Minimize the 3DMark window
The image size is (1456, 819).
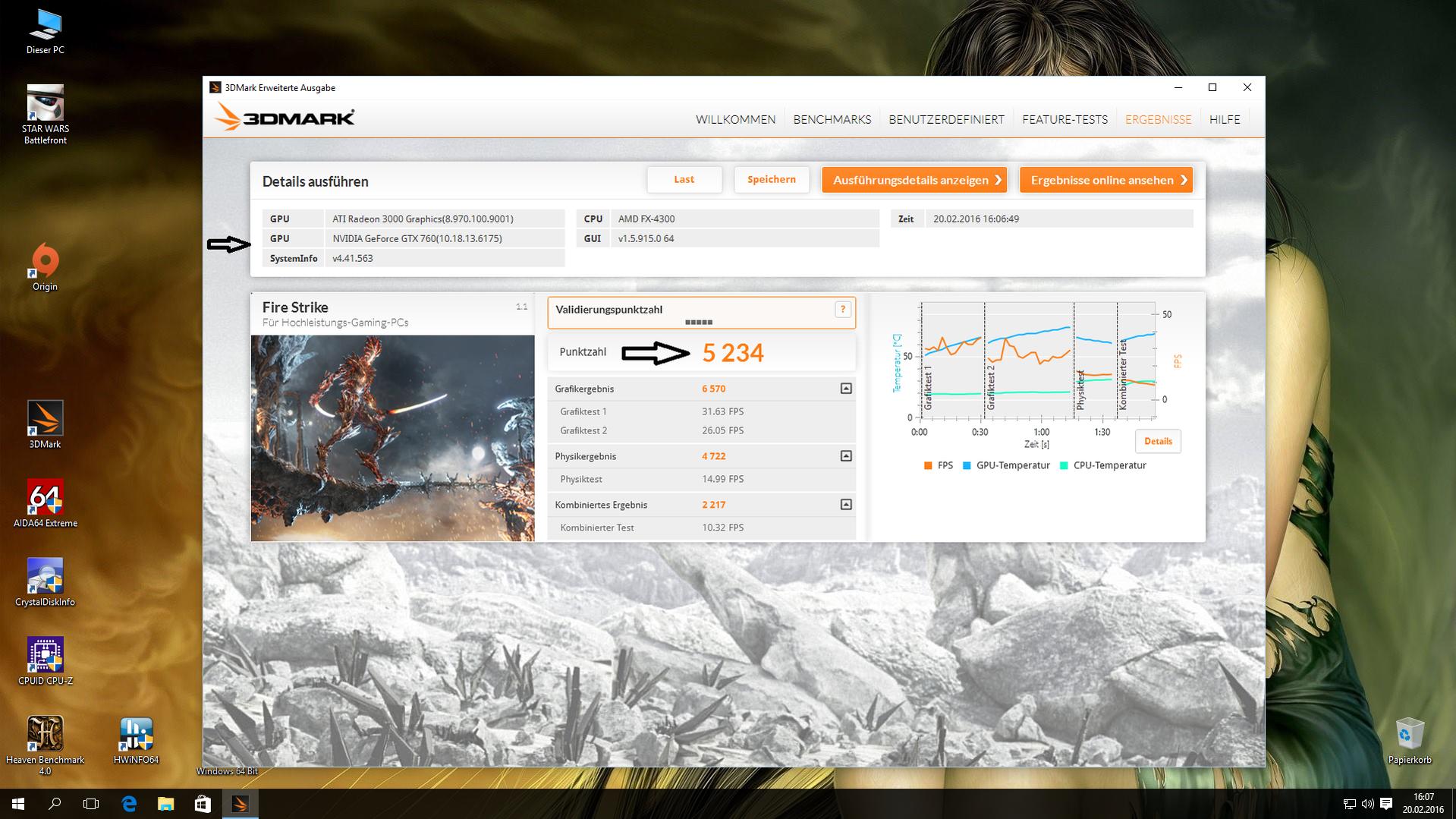coord(1178,87)
